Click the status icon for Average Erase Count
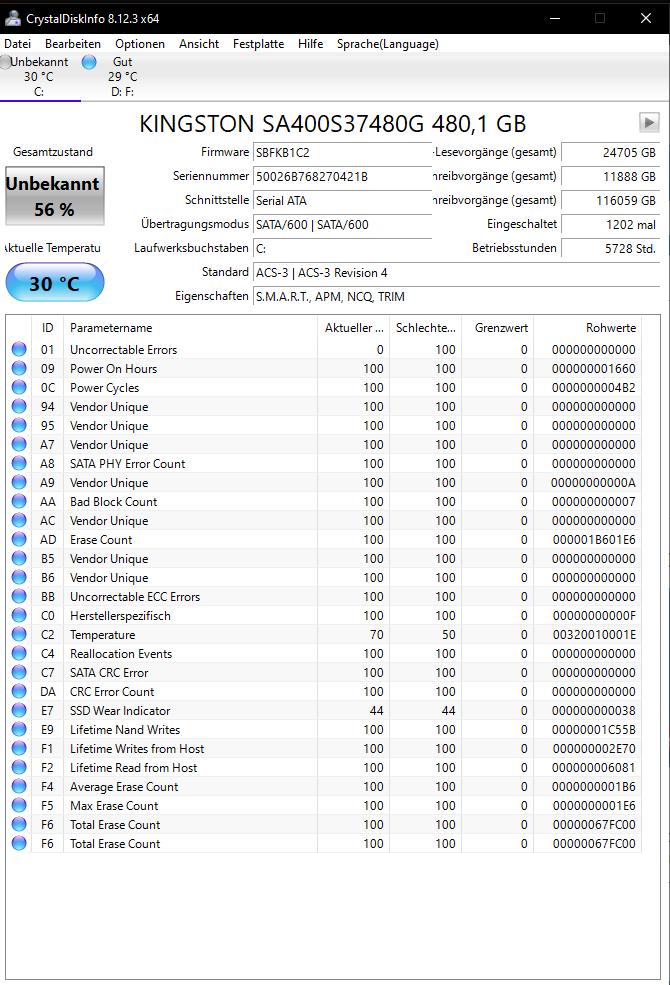Image resolution: width=670 pixels, height=985 pixels. pyautogui.click(x=19, y=786)
